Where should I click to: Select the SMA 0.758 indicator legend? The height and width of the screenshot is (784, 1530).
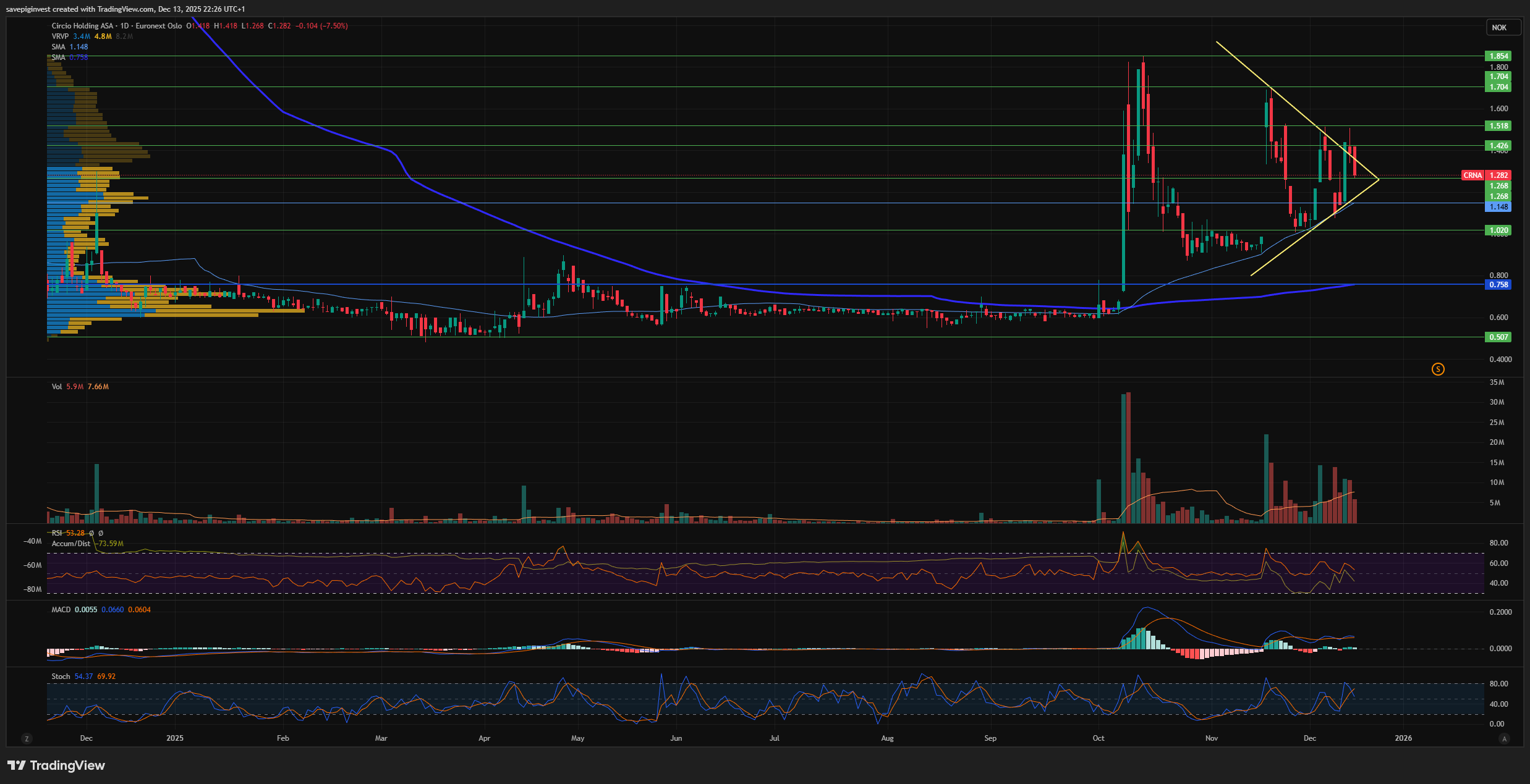click(x=59, y=57)
